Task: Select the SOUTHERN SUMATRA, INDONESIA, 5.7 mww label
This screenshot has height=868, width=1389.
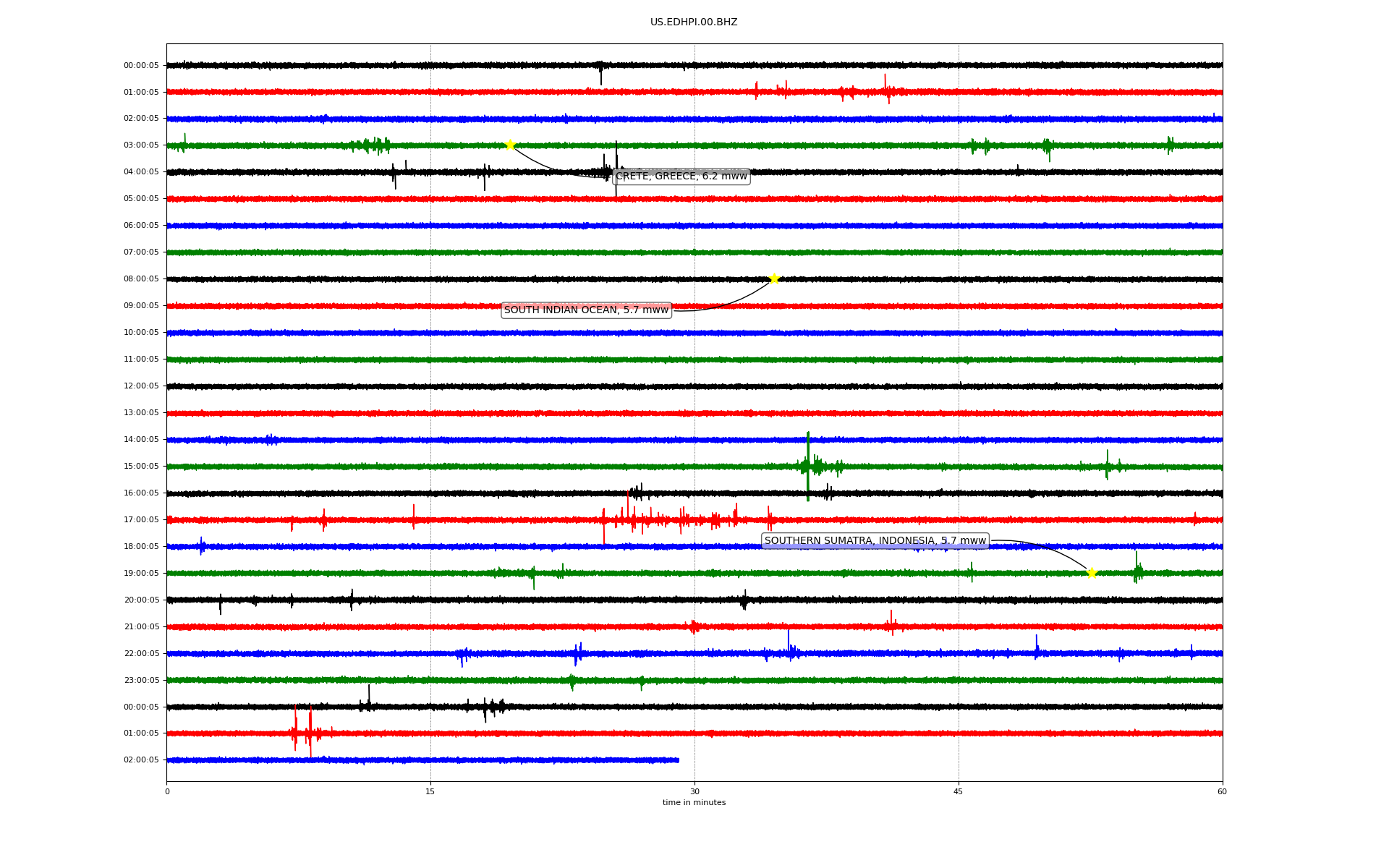Action: [875, 541]
